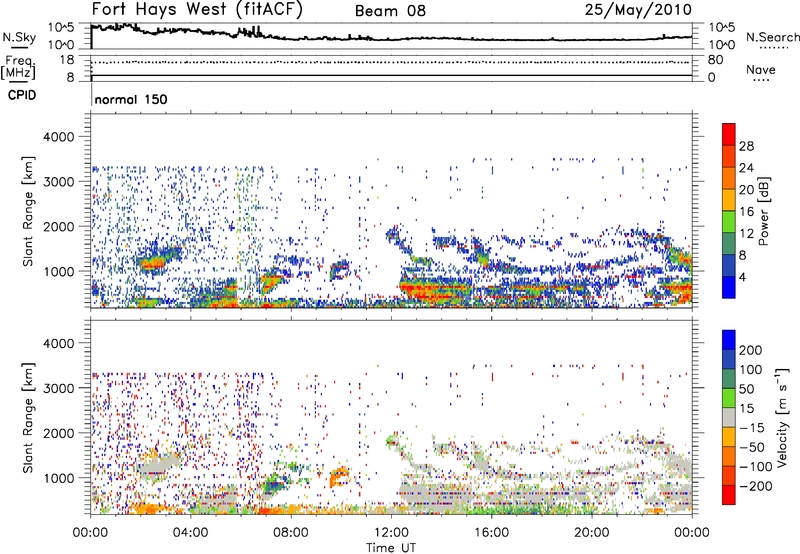Click the "Fort Hays West (fitACF)" plot title

pyautogui.click(x=197, y=10)
